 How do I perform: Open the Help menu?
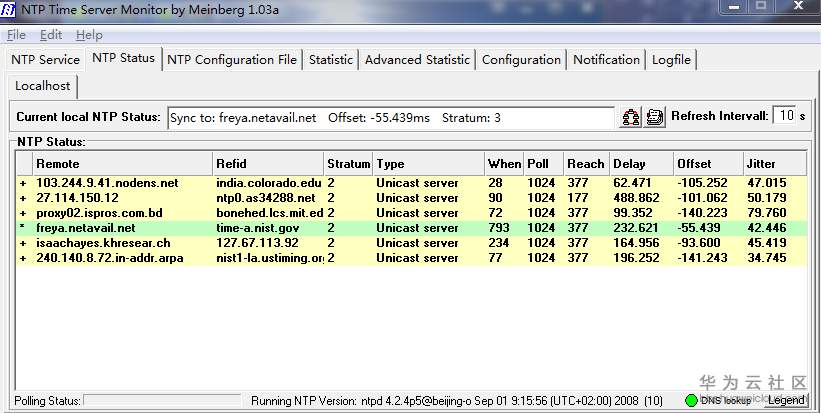(89, 35)
